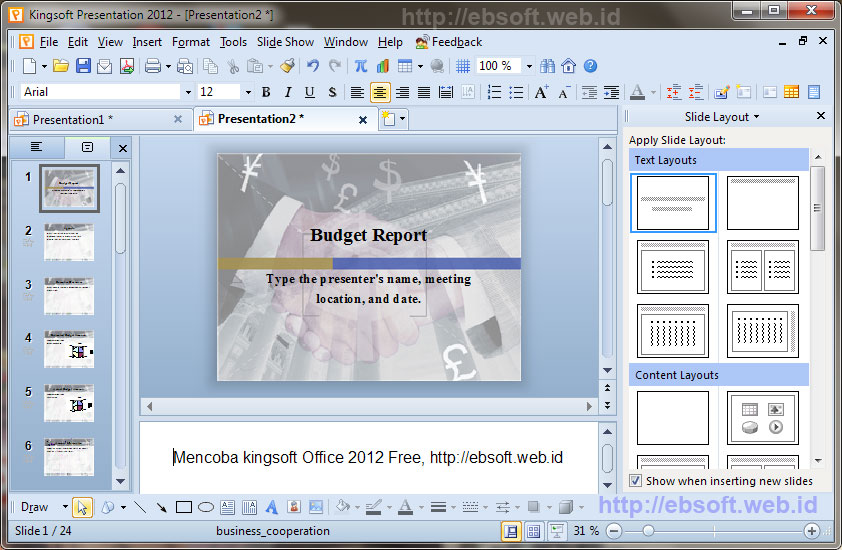Screen dimensions: 842x550
Task: Switch to Slide Sorter view in status bar
Action: click(534, 531)
